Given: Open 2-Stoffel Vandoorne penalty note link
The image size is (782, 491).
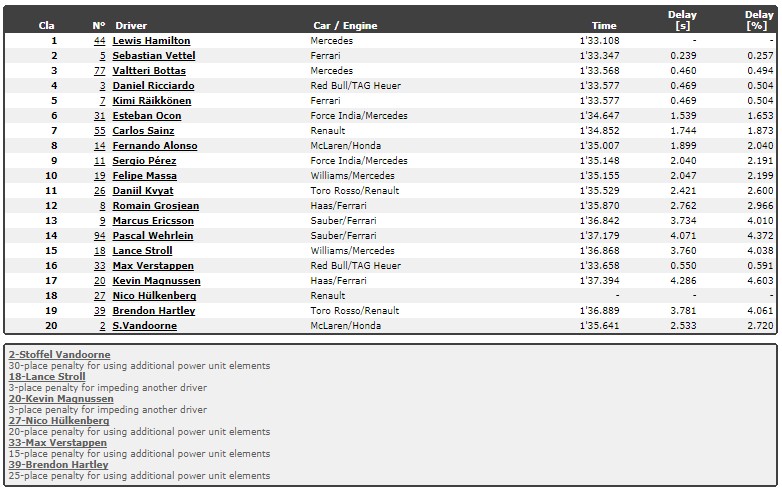Looking at the screenshot, I should pyautogui.click(x=59, y=354).
